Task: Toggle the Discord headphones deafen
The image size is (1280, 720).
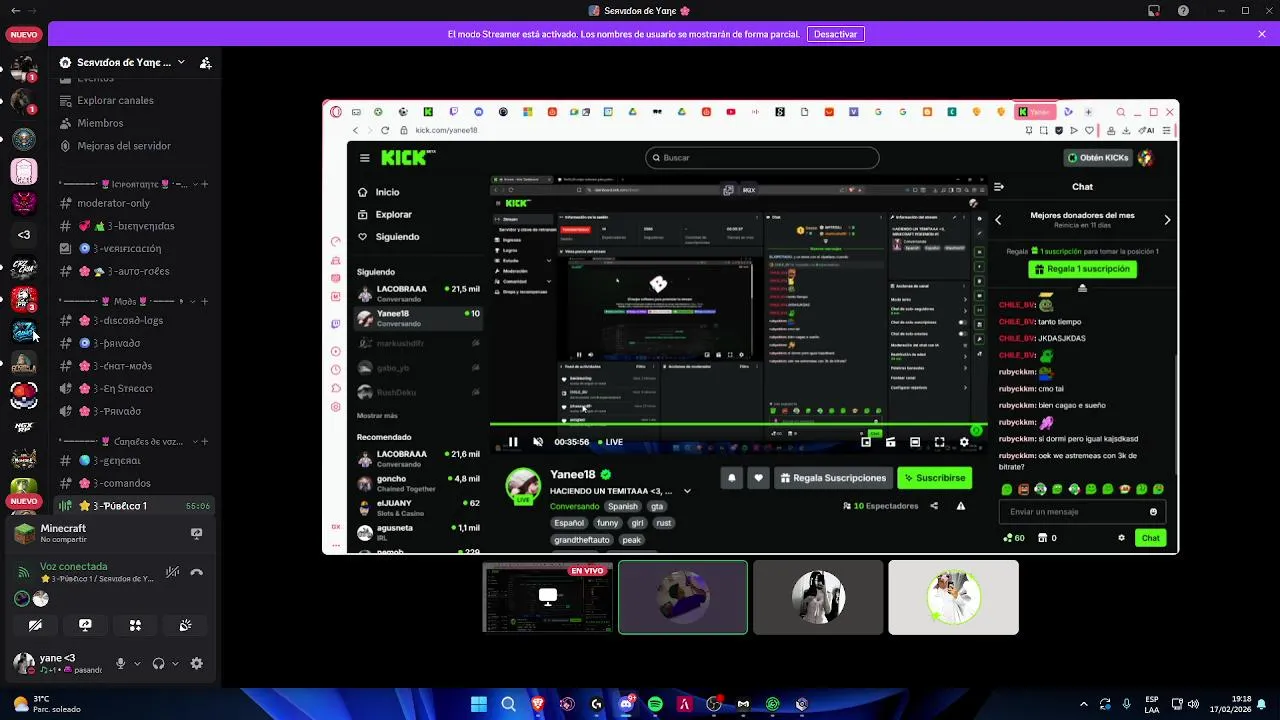Action: point(158,663)
